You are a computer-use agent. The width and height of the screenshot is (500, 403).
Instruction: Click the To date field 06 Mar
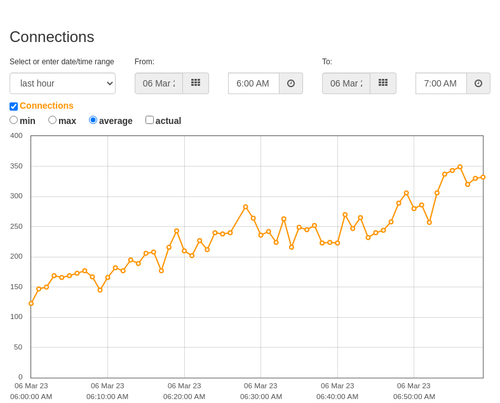[346, 83]
